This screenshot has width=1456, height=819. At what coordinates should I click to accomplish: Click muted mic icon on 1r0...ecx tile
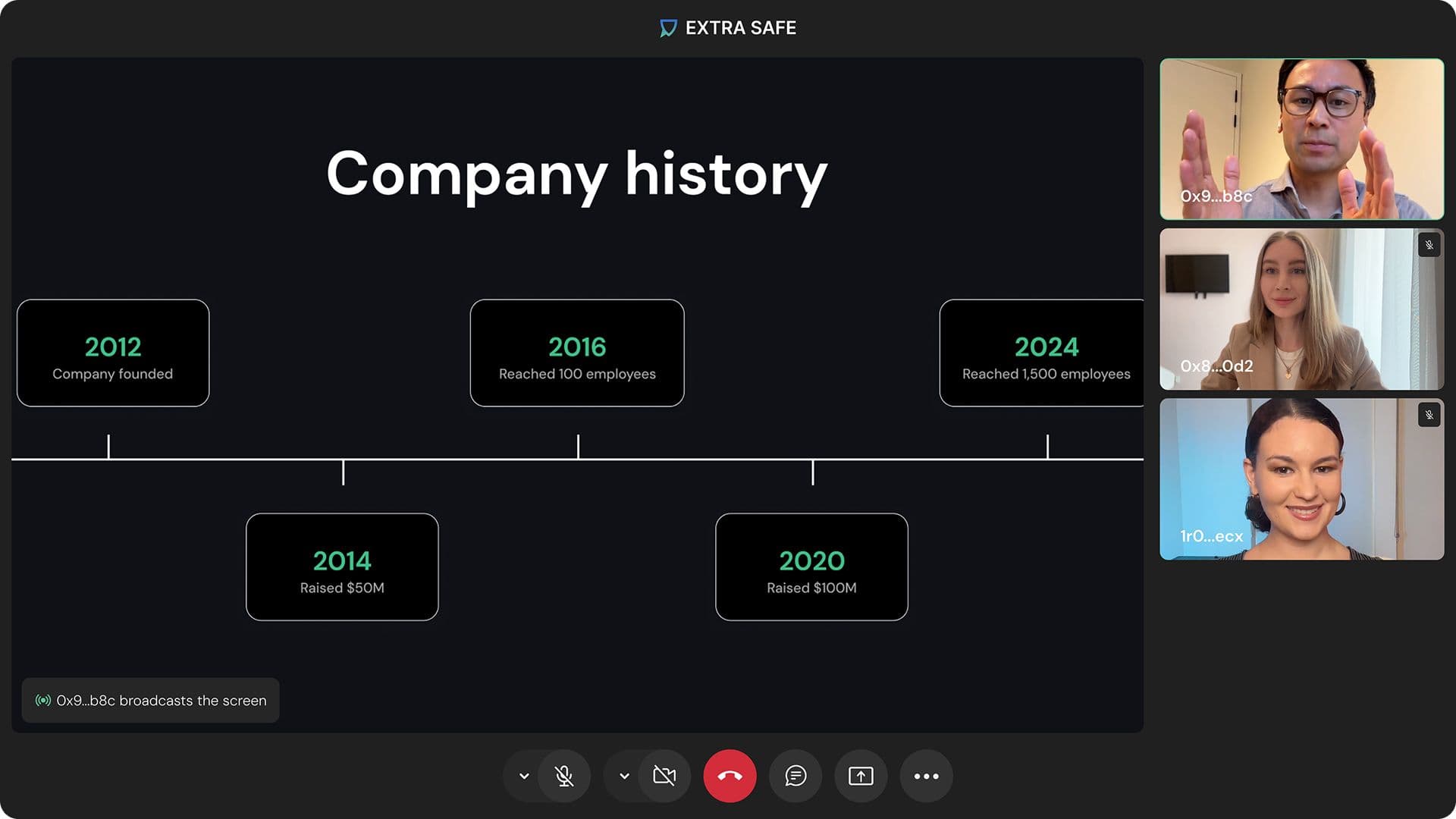tap(1429, 415)
